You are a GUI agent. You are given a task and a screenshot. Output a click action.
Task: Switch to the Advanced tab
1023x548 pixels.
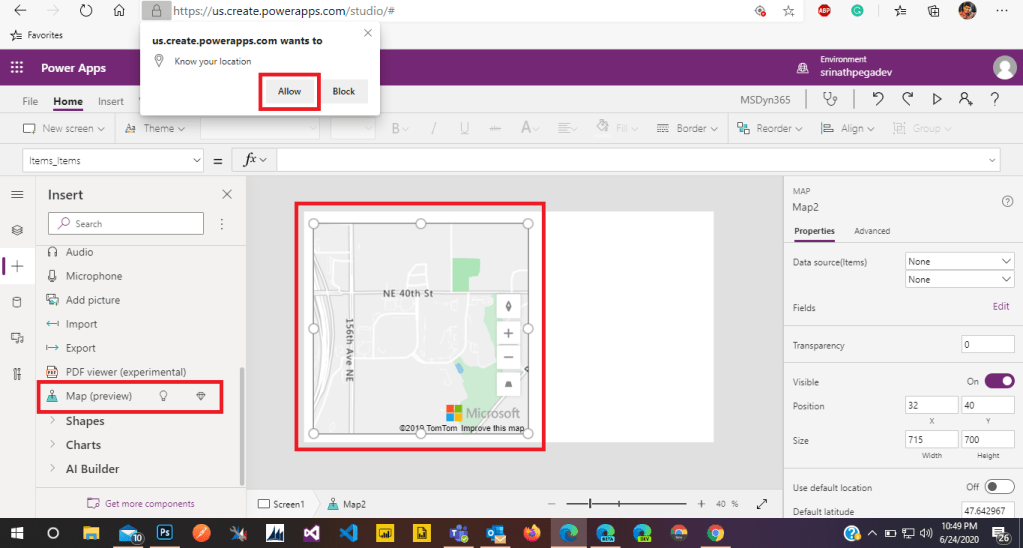871,231
